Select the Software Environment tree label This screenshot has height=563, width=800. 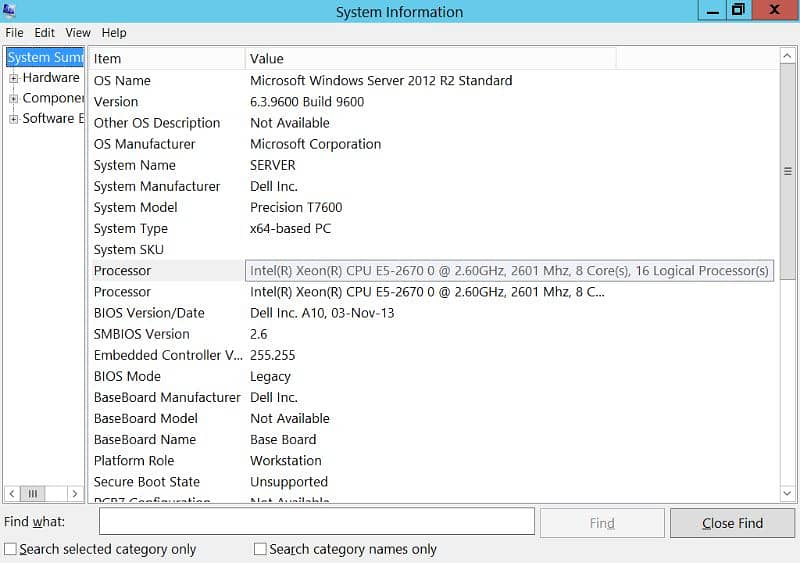pyautogui.click(x=53, y=118)
